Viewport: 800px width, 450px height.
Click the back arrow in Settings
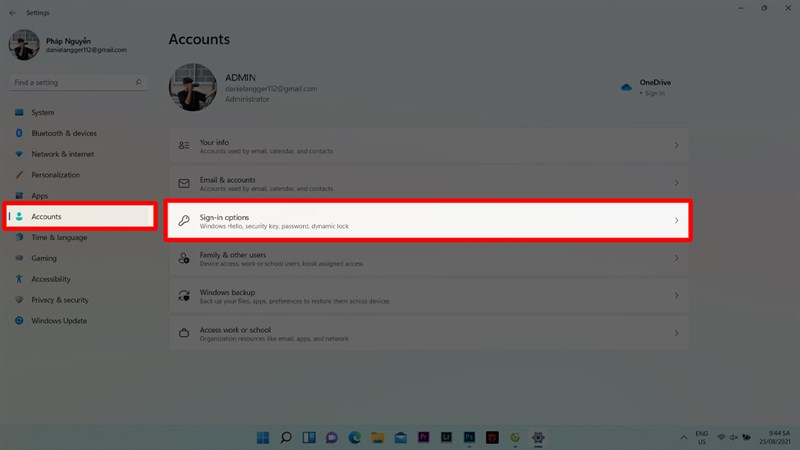[12, 13]
